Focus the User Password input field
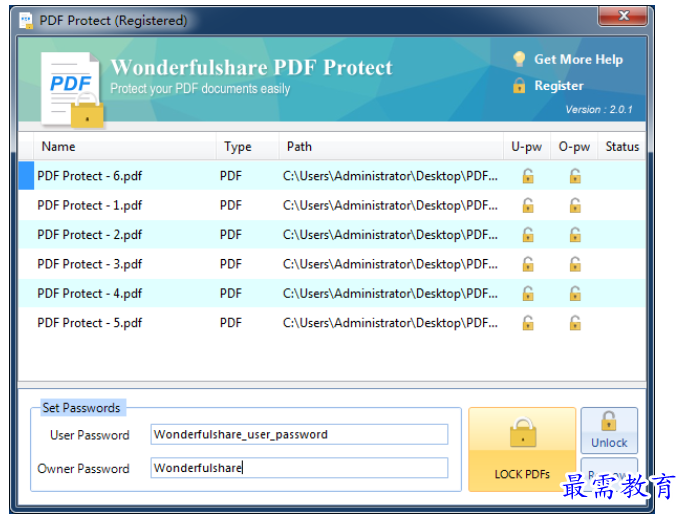684x518 pixels. [x=299, y=435]
